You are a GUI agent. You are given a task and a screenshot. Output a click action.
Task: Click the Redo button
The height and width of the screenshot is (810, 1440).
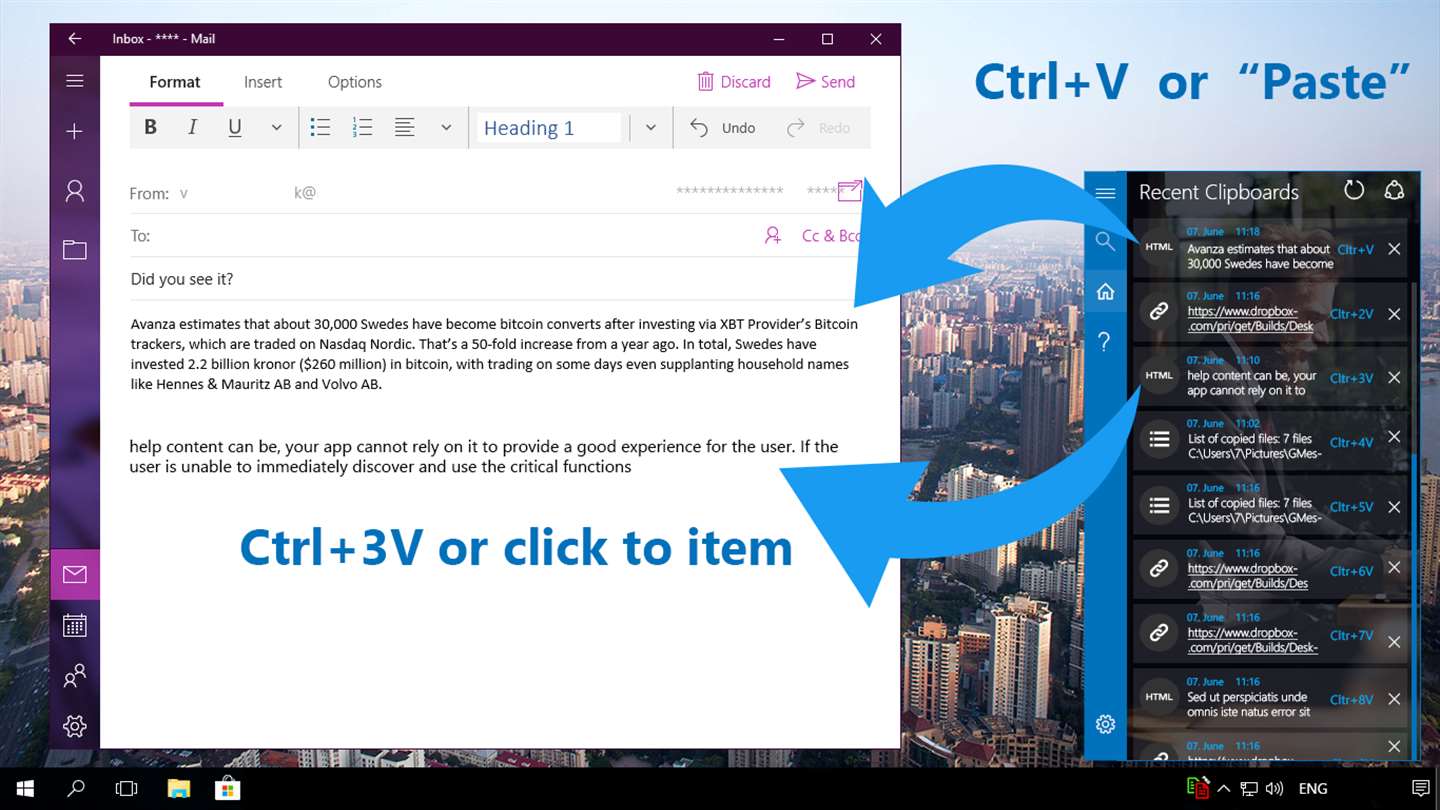pos(818,128)
